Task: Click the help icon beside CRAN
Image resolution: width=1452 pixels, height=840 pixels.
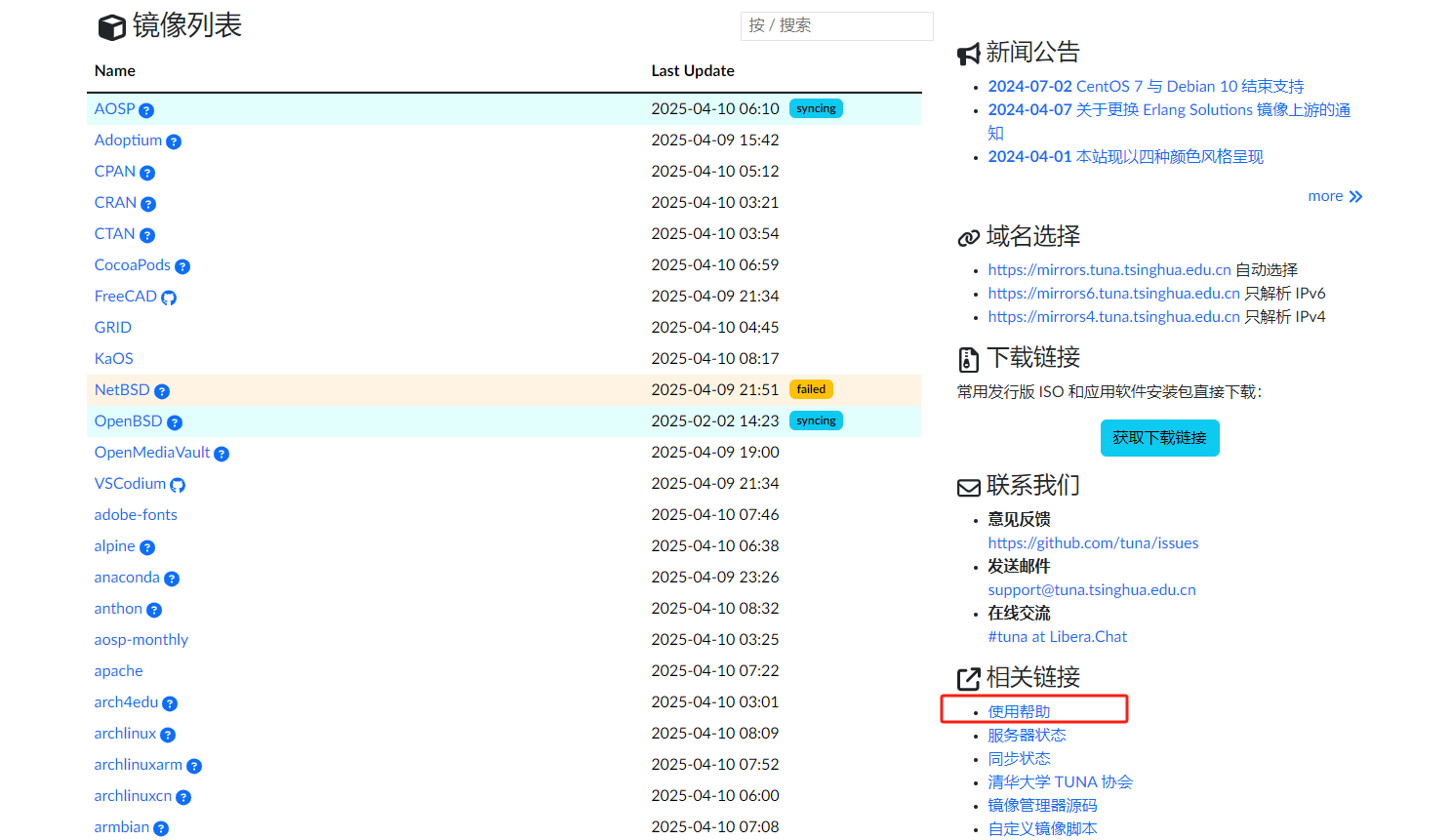Action: pyautogui.click(x=148, y=204)
